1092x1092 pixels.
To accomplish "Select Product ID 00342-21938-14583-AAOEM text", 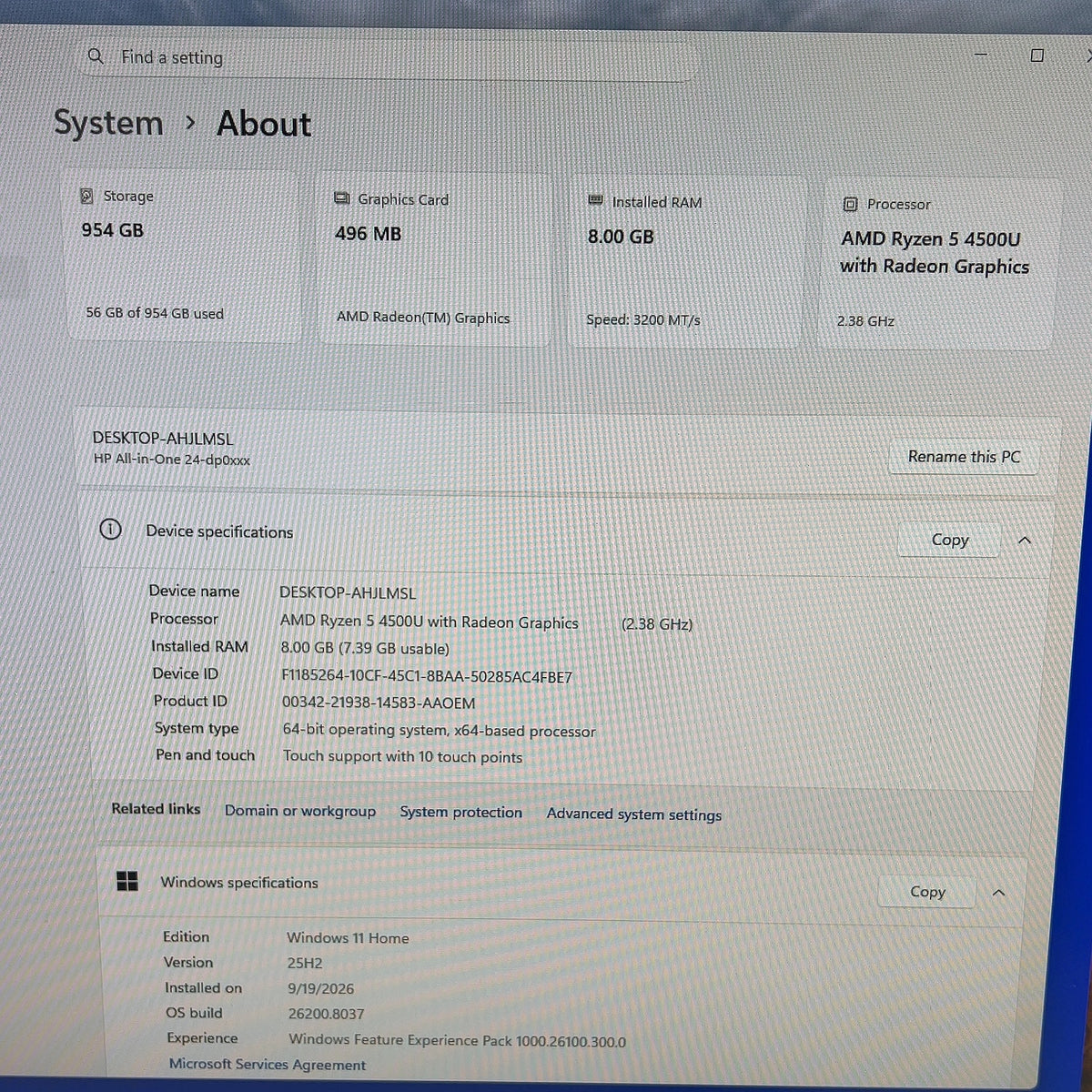I will point(379,703).
